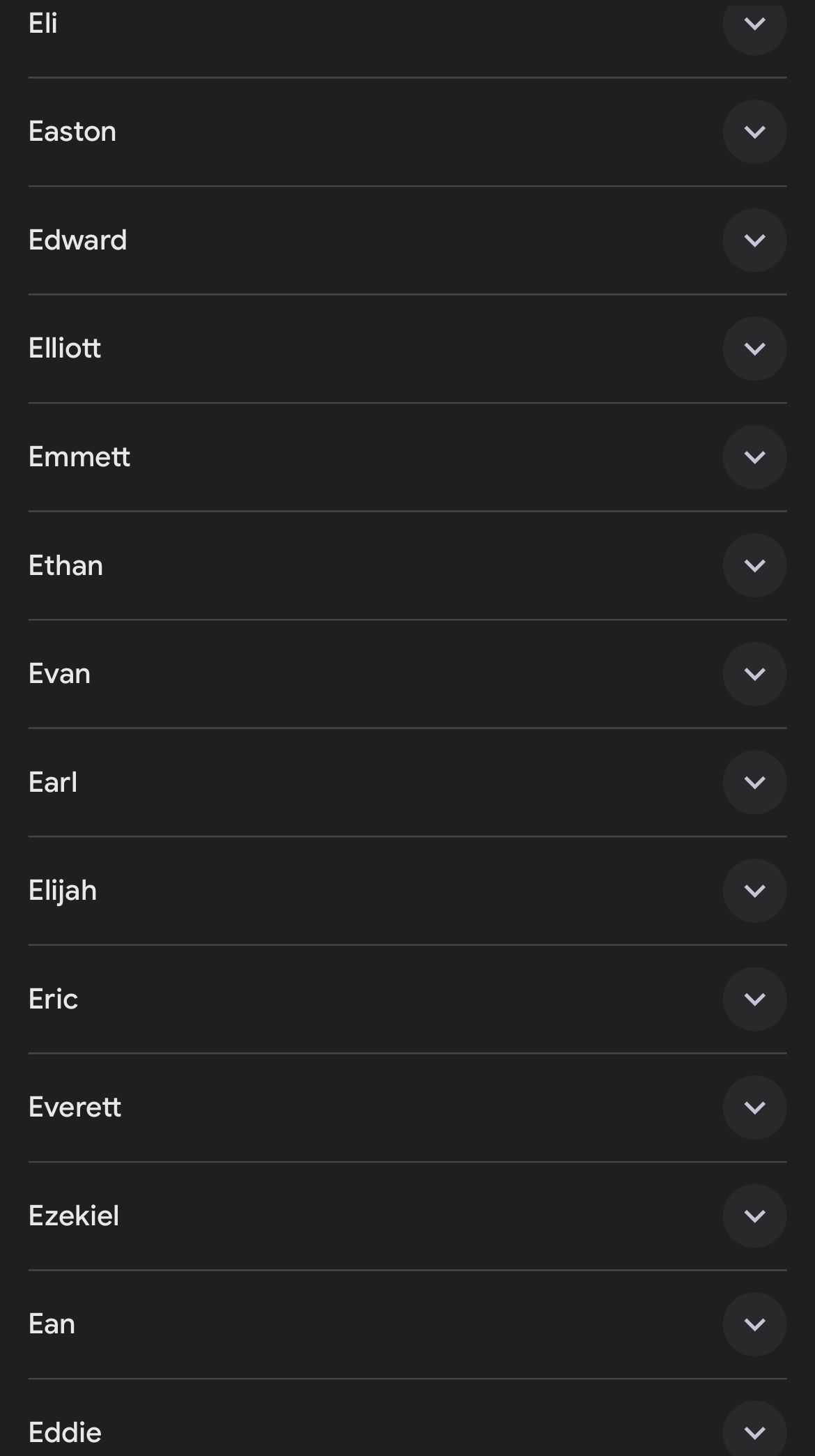Select the Easton name label

click(72, 132)
